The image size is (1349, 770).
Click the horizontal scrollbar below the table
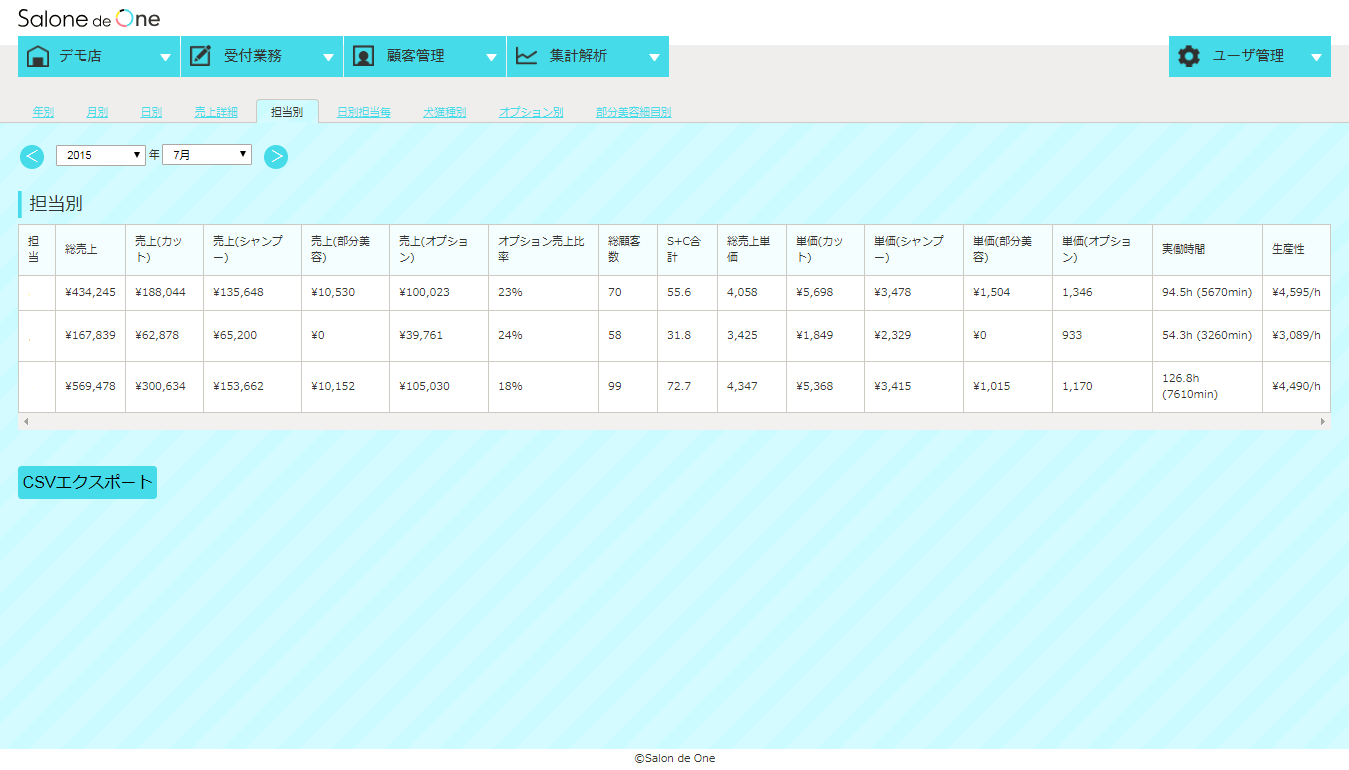point(674,422)
